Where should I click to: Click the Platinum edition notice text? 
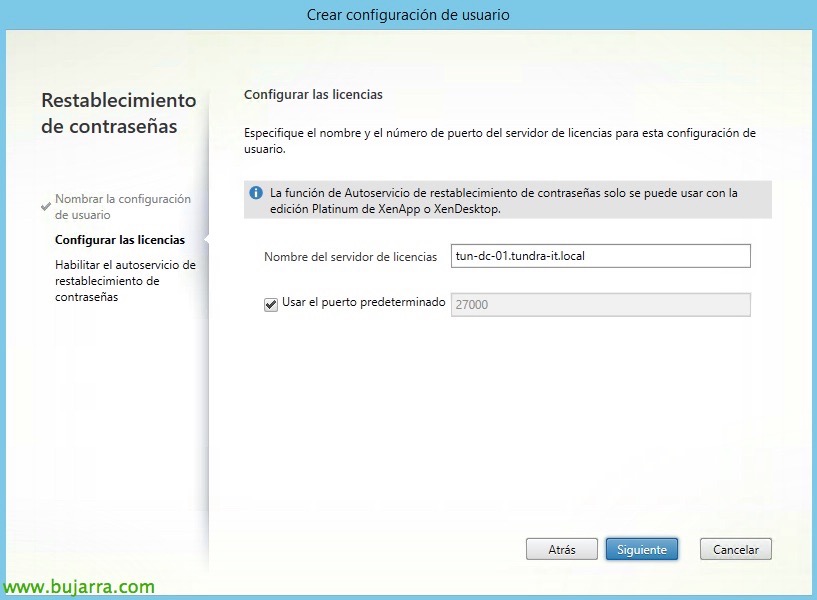coord(503,201)
